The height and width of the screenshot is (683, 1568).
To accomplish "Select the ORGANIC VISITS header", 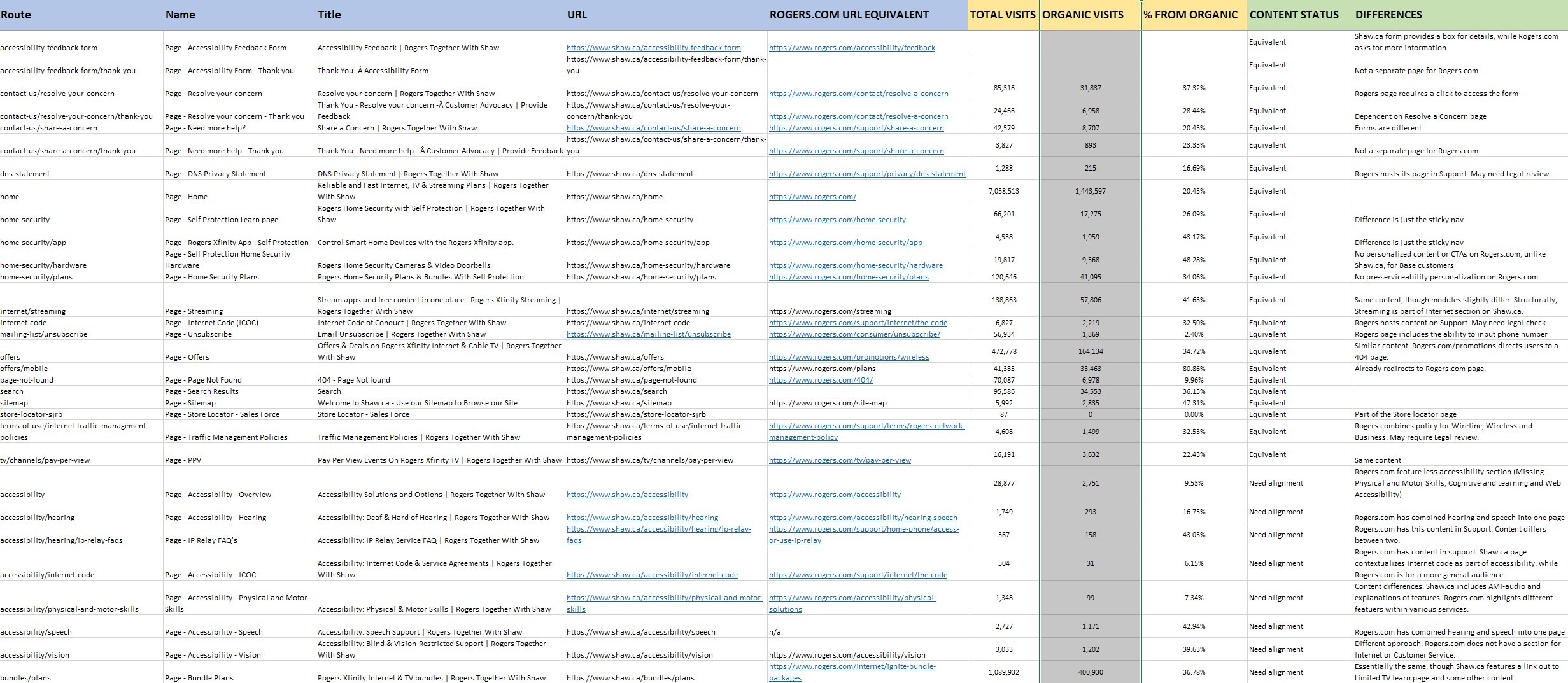I will 1091,15.
